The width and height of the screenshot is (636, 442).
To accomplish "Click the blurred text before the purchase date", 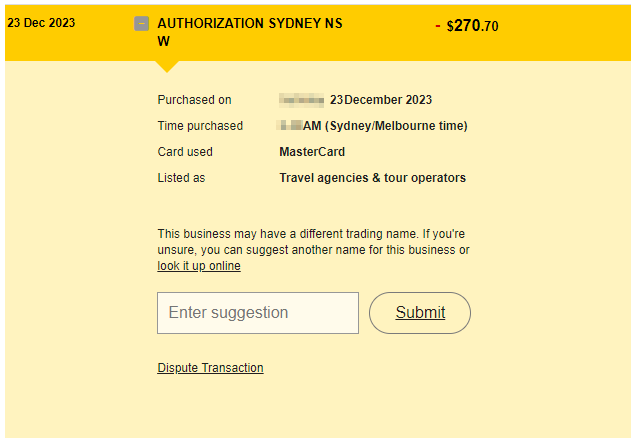I will [302, 100].
